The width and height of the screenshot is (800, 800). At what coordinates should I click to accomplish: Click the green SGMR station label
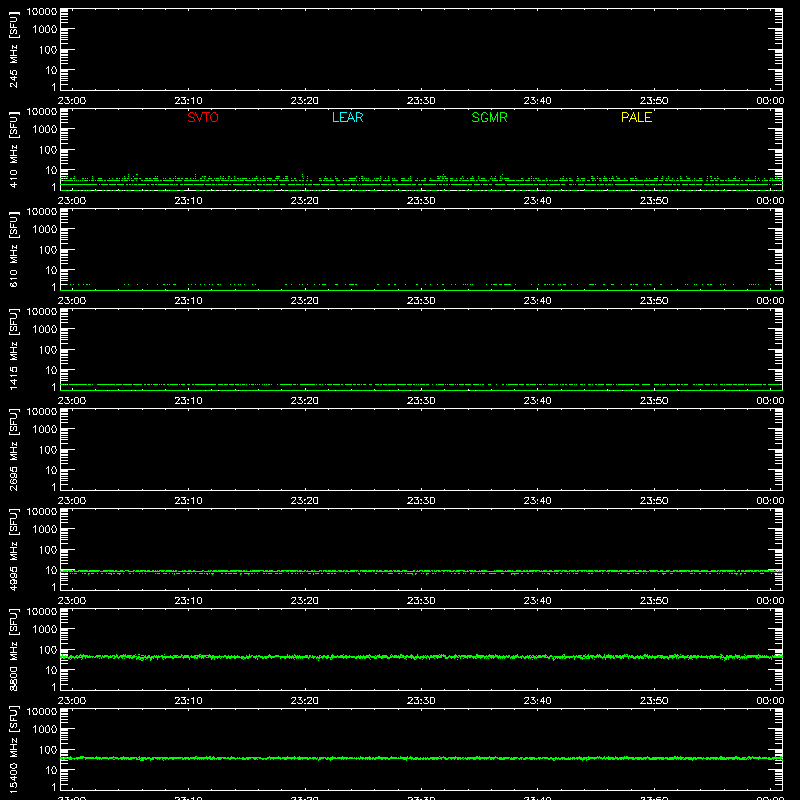click(x=489, y=117)
